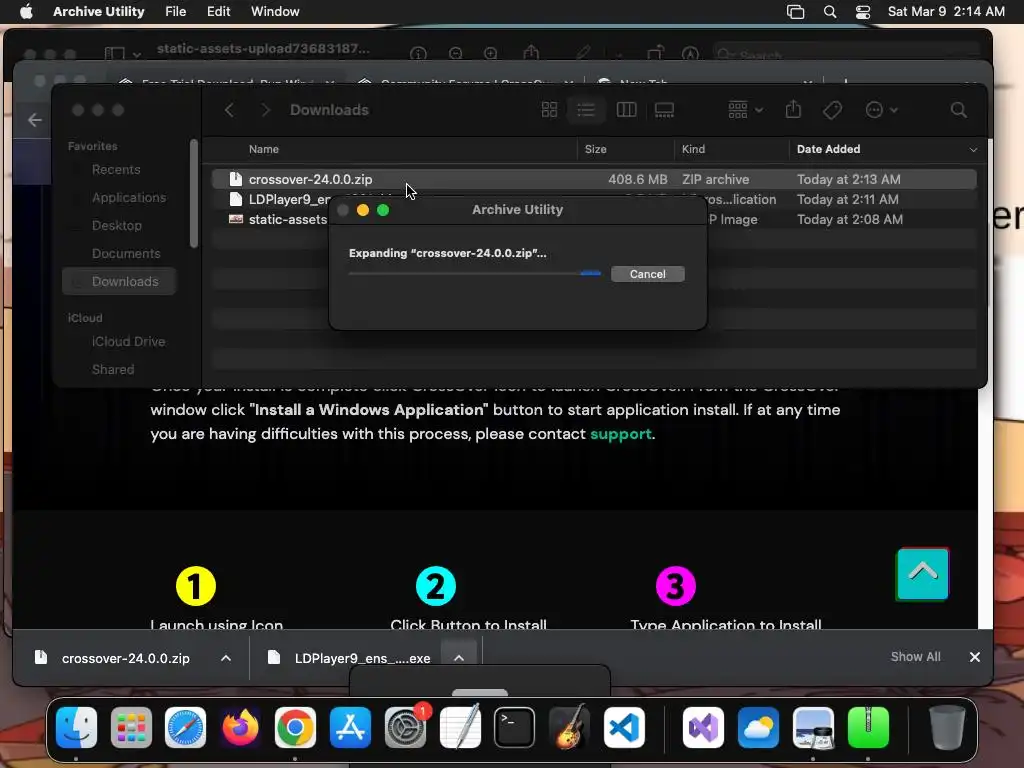
Task: Open iCloud Drive in Finder sidebar
Action: (128, 342)
